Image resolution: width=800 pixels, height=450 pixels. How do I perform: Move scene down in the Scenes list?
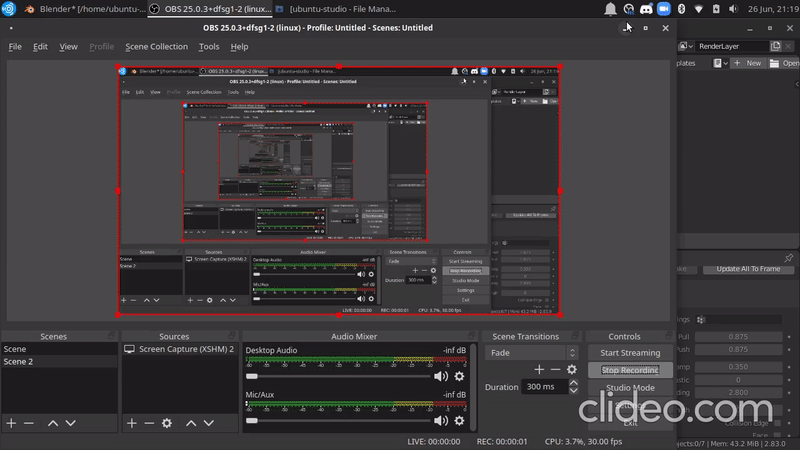70,423
